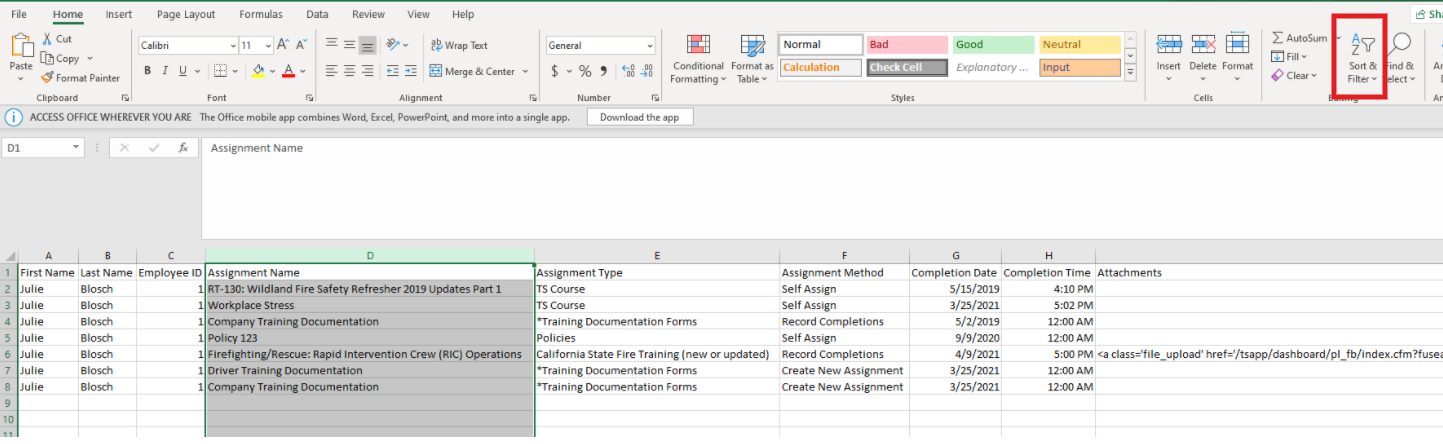This screenshot has height=444, width=1443.
Task: Bottom align cell contents
Action: [367, 45]
